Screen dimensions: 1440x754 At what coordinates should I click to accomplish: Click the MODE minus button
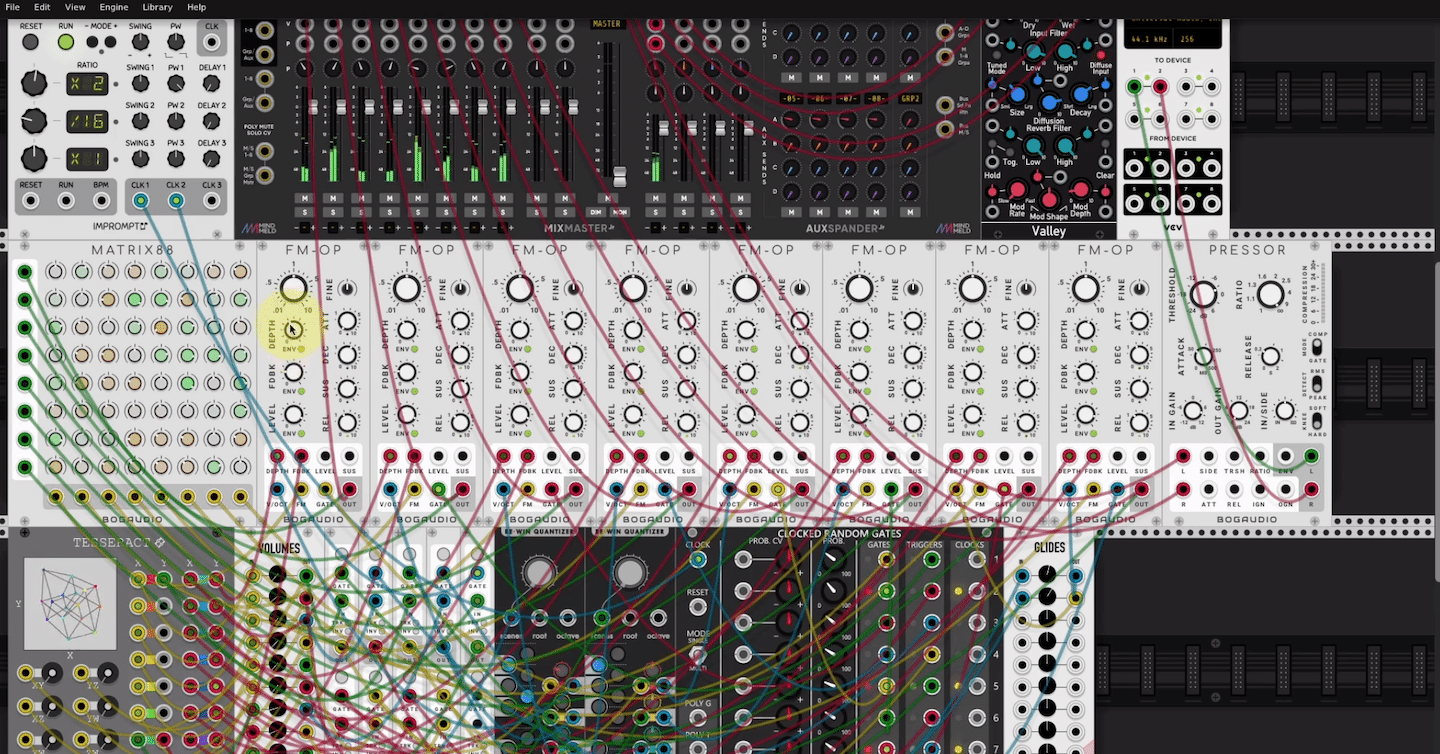92,42
